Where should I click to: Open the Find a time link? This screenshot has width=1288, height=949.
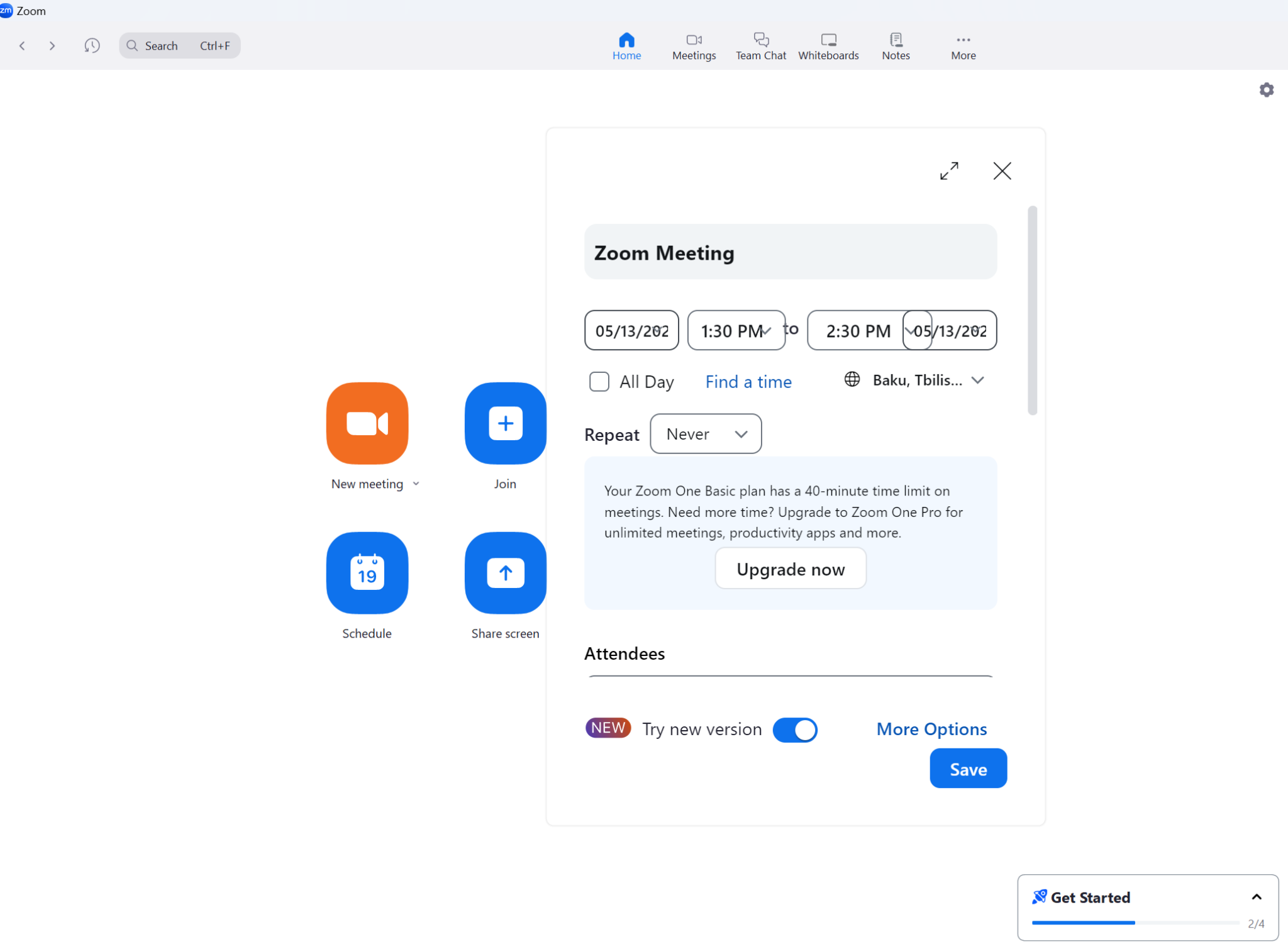(748, 381)
